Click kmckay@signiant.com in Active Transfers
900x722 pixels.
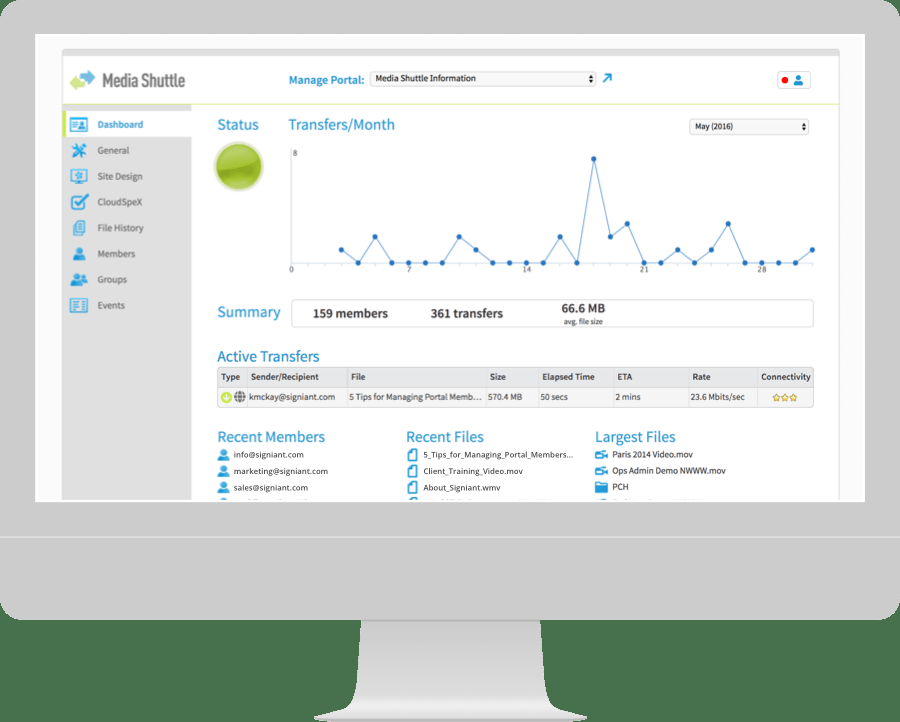click(292, 397)
